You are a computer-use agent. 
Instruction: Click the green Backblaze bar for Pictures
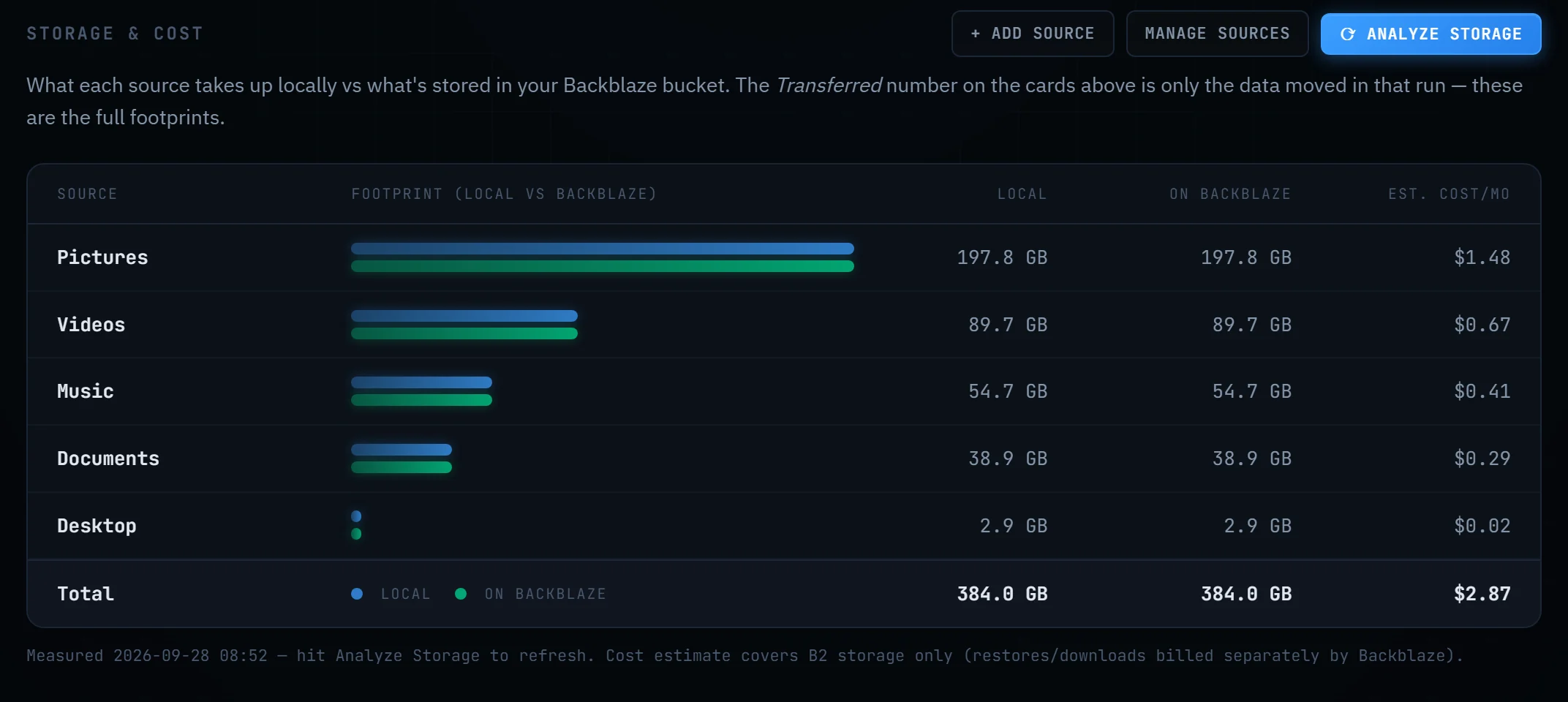(x=603, y=266)
